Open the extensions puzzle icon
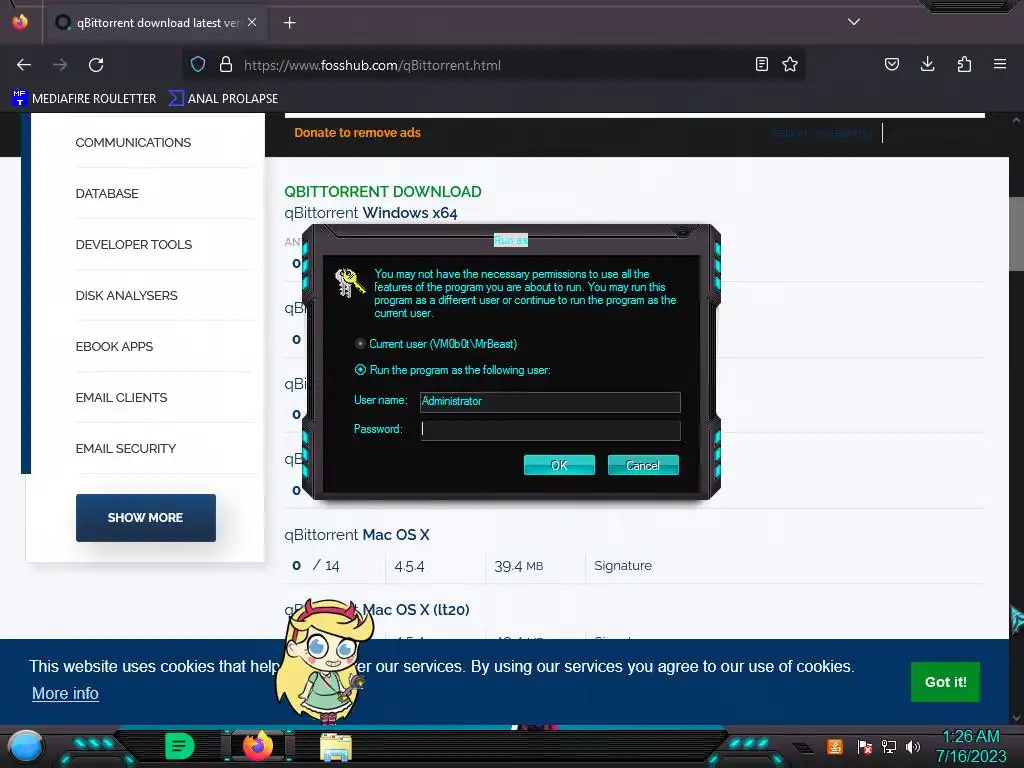The height and width of the screenshot is (768, 1024). pos(964,64)
